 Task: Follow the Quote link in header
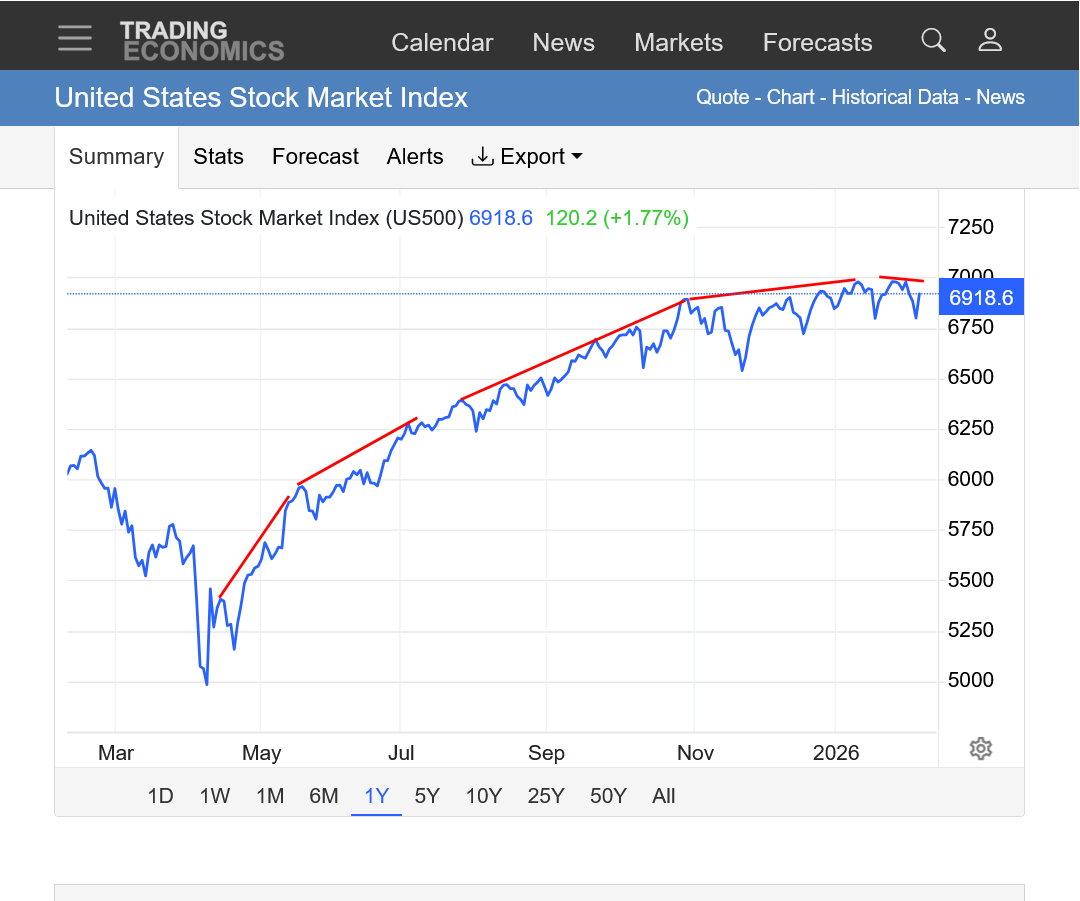[722, 97]
